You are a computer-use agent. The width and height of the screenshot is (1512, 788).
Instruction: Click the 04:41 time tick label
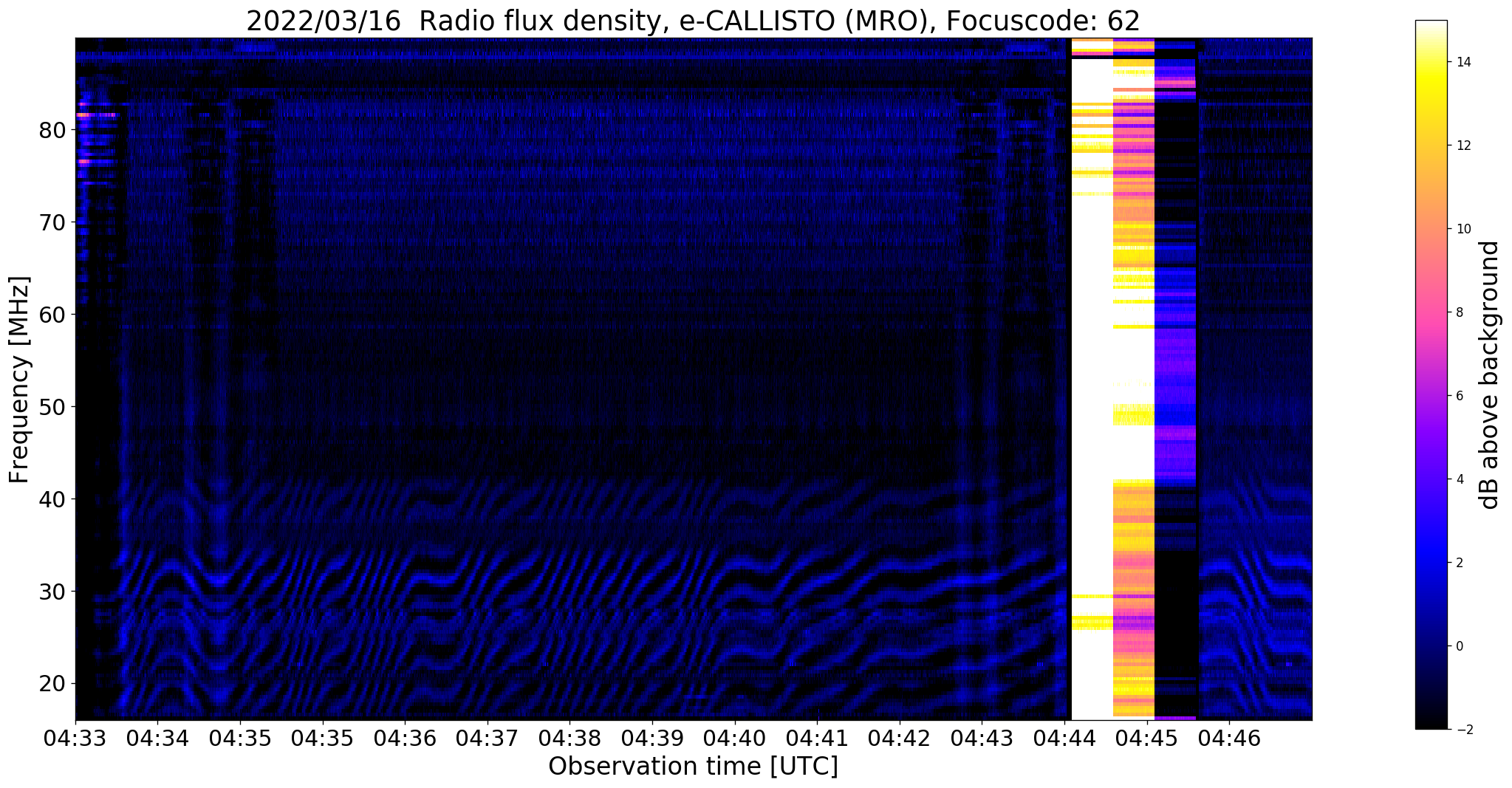coord(818,738)
